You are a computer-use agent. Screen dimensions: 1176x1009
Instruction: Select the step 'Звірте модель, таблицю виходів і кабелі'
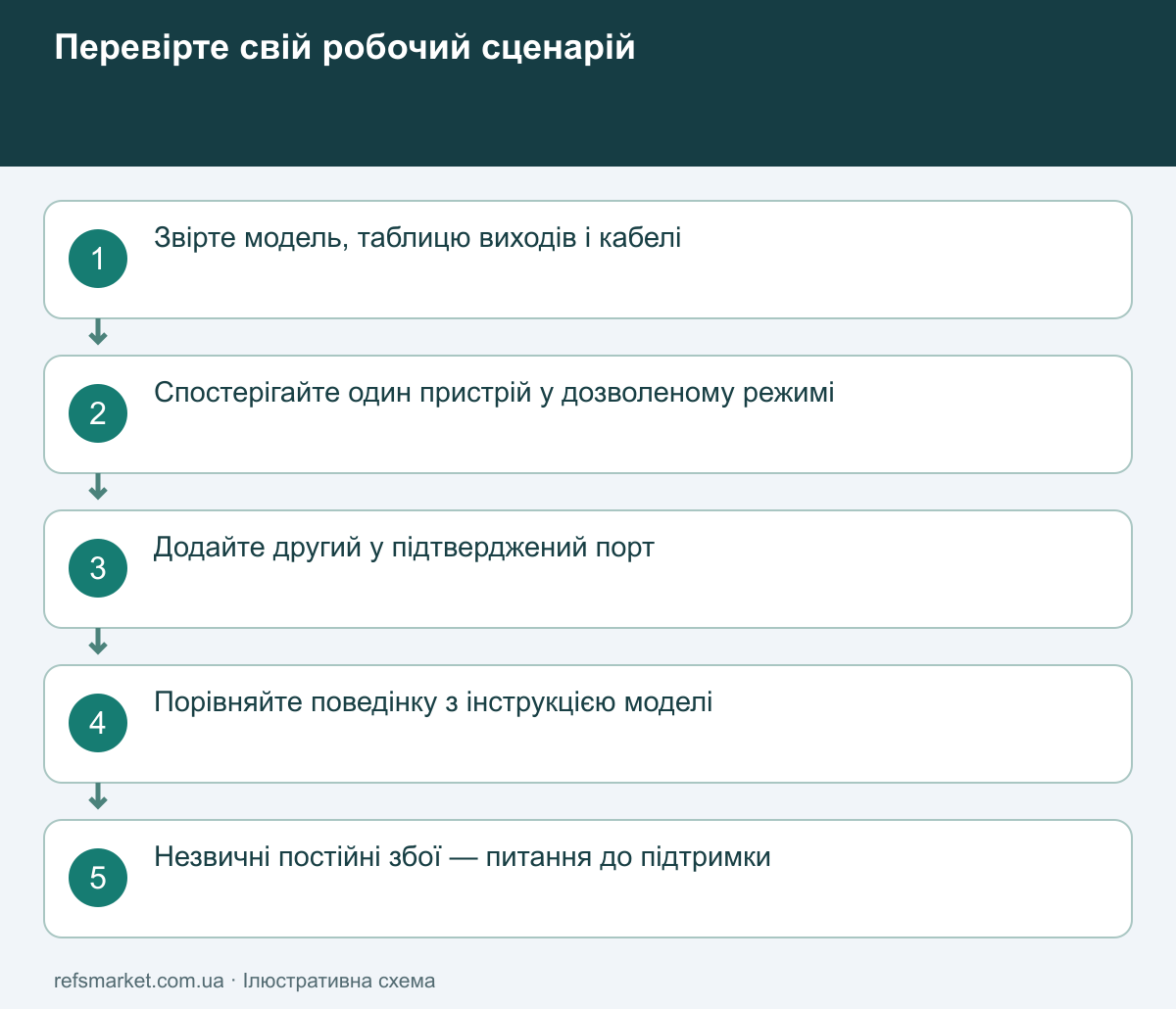[x=588, y=260]
